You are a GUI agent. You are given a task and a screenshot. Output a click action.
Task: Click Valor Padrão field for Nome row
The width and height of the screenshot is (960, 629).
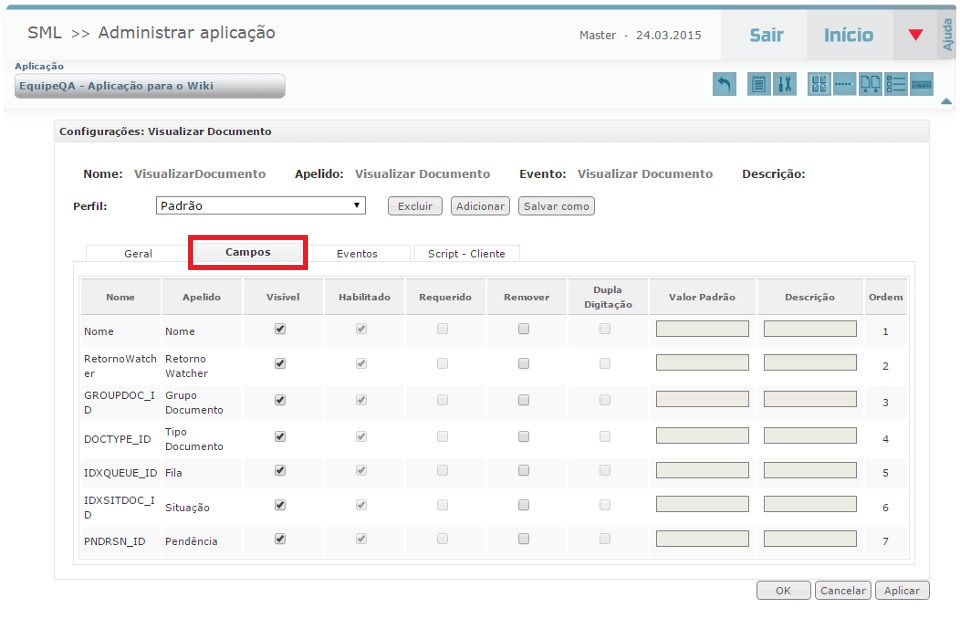[702, 329]
